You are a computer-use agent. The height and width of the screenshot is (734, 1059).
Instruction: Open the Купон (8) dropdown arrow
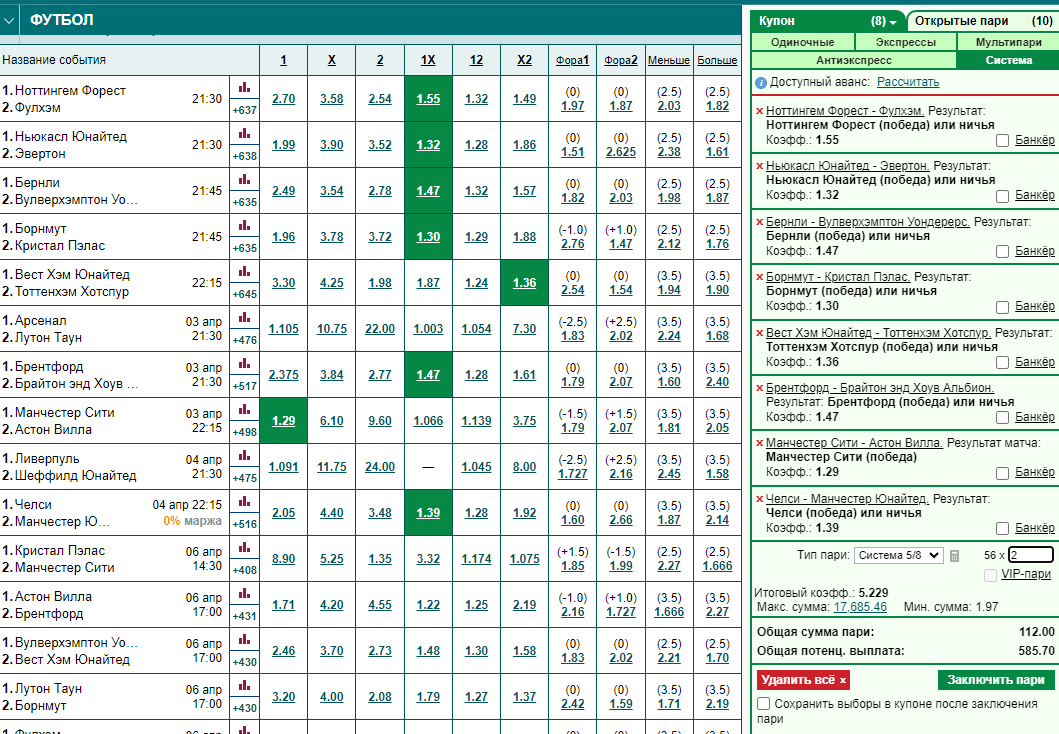893,22
